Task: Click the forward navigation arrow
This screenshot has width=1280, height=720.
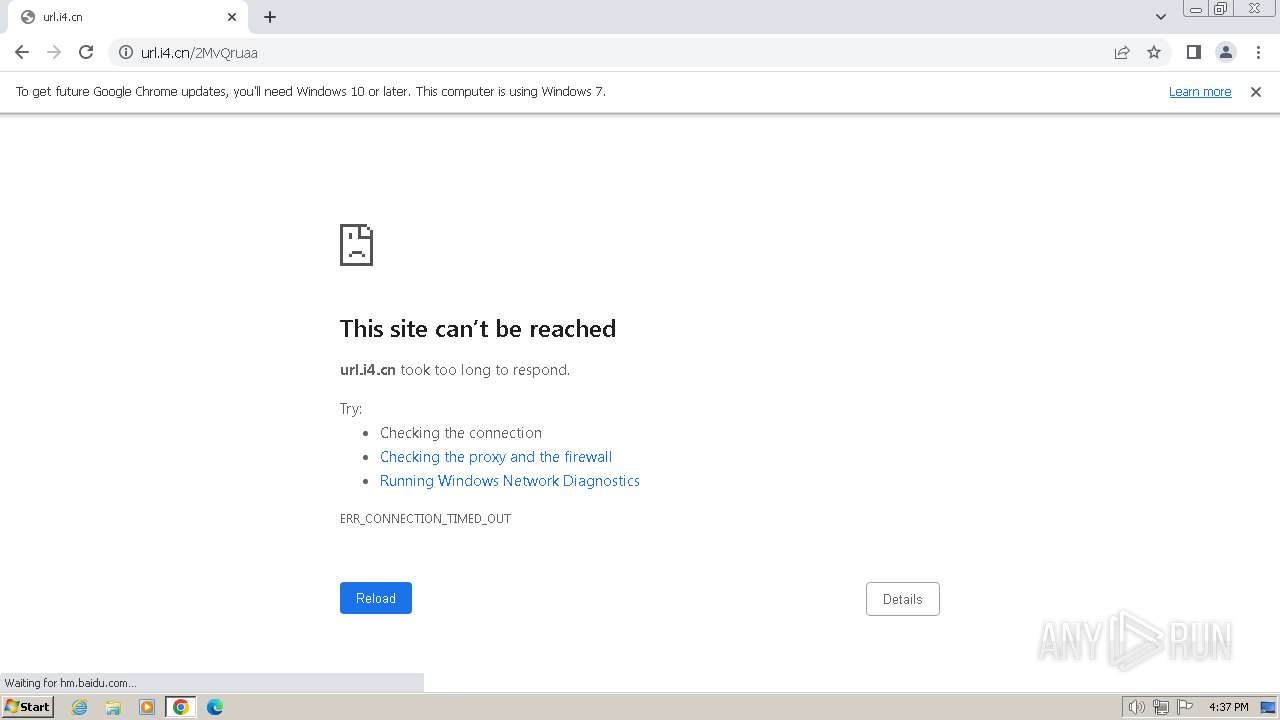Action: tap(54, 53)
